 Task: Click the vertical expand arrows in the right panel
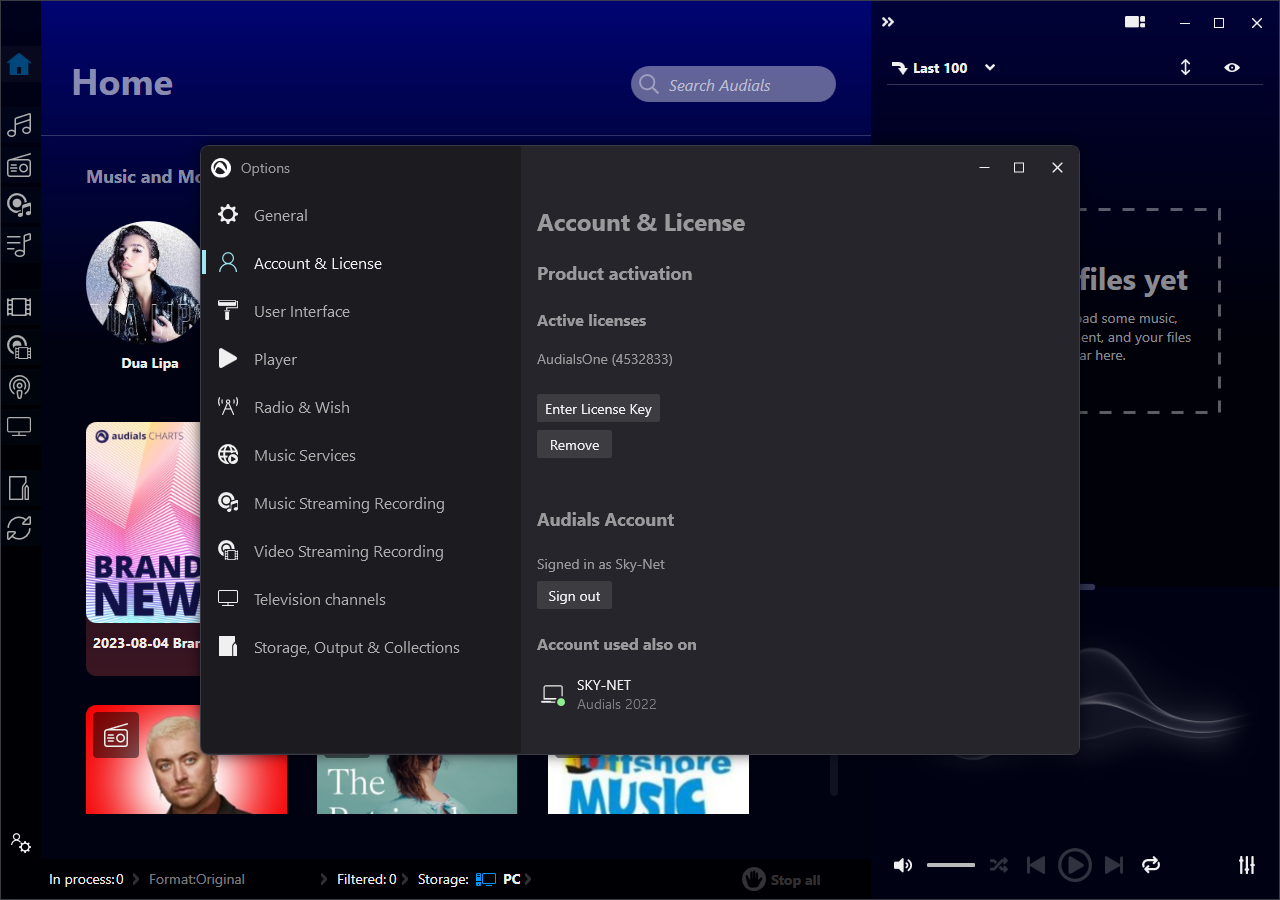1185,67
